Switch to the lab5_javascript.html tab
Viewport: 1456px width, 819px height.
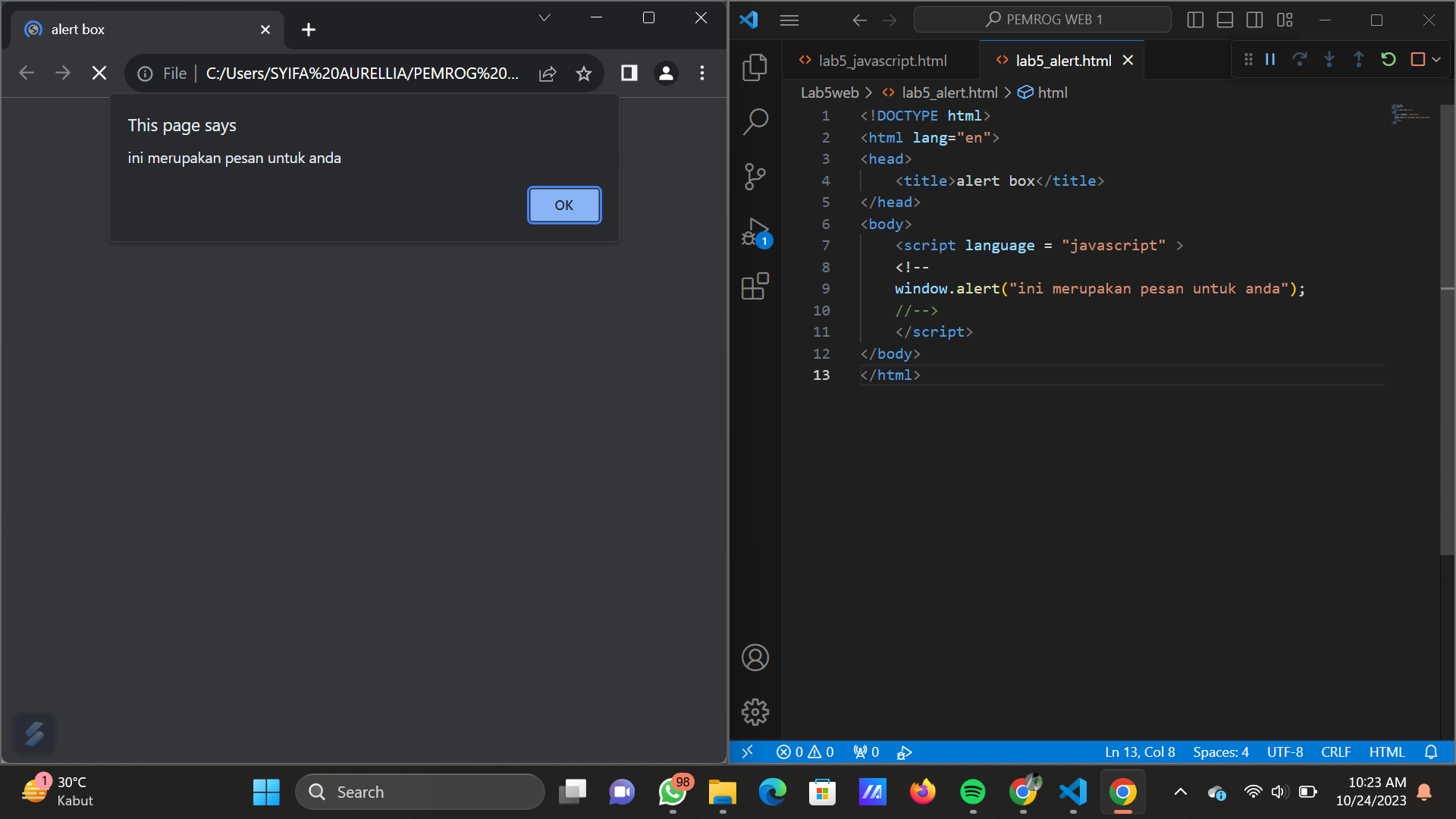coord(882,61)
